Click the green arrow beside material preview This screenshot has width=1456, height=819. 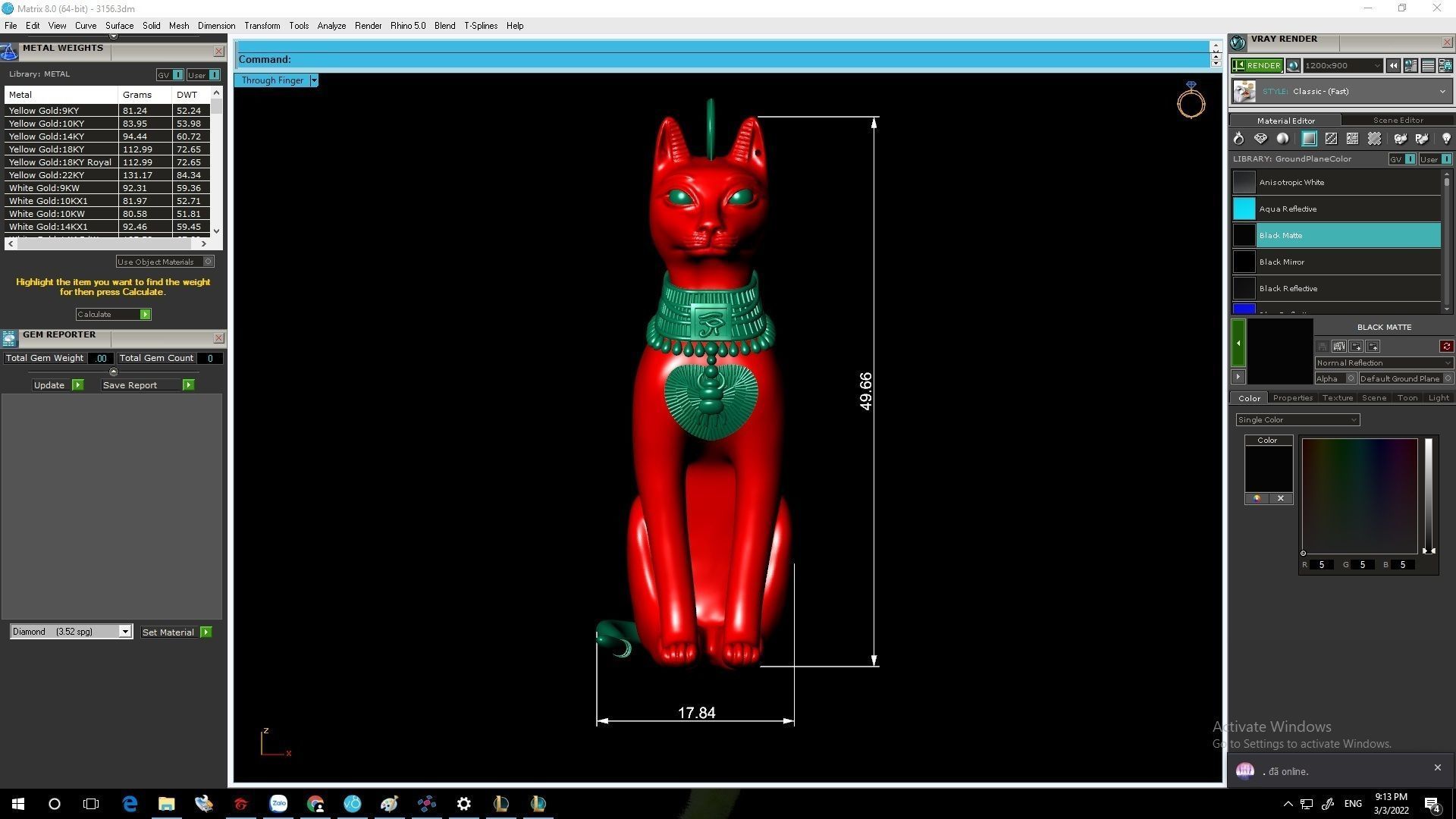click(1238, 344)
